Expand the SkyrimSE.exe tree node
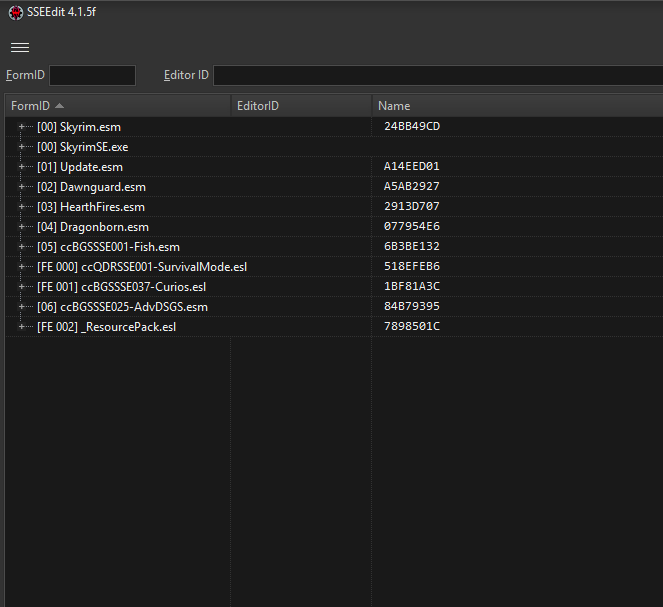Image resolution: width=663 pixels, height=607 pixels. click(x=21, y=147)
